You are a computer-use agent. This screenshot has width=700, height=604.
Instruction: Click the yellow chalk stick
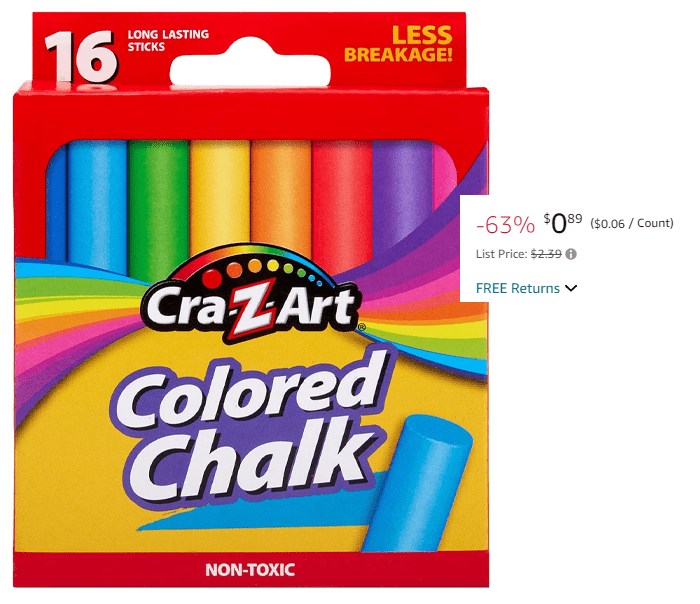point(220,196)
